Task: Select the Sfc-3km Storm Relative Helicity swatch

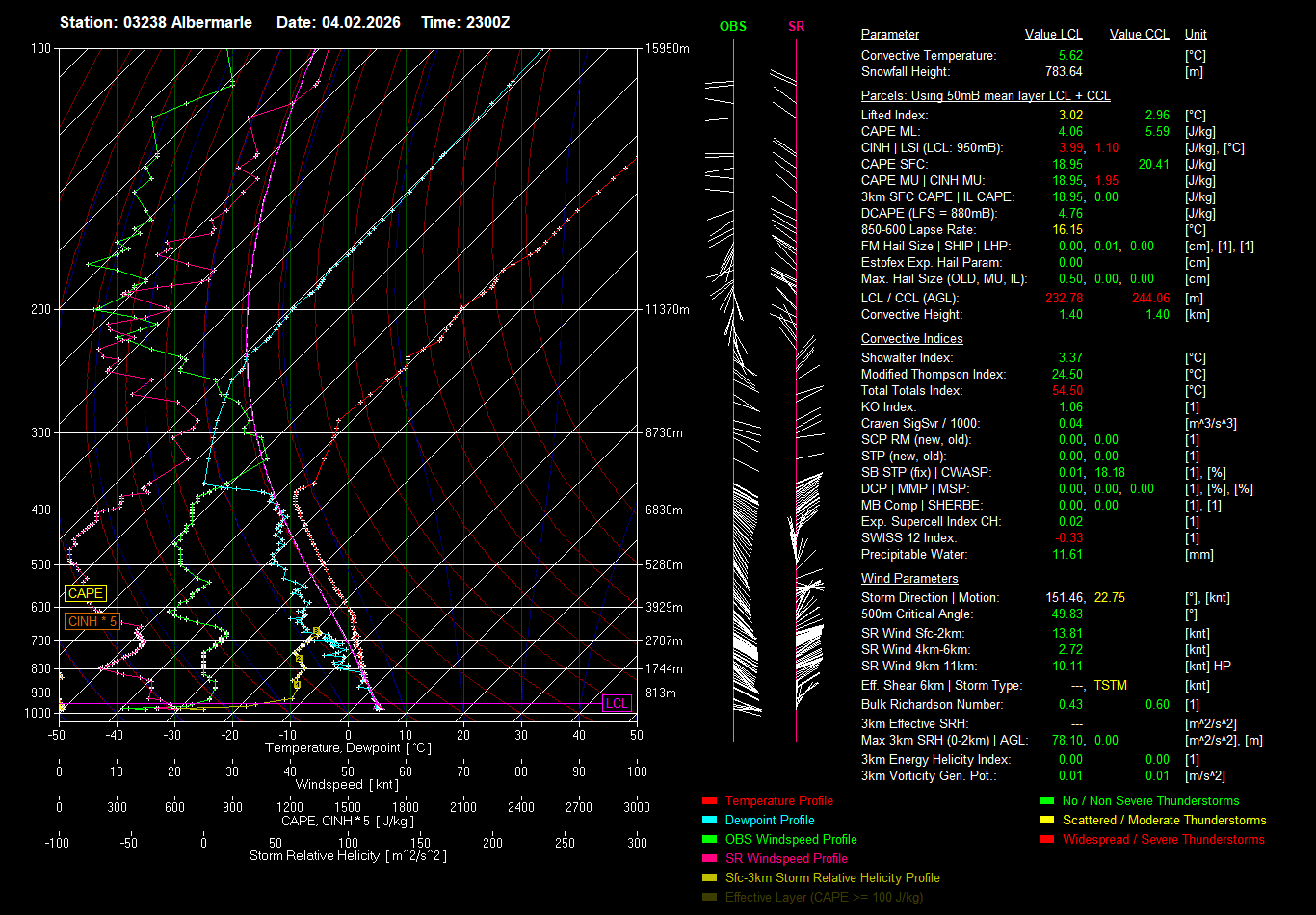Action: [x=710, y=877]
